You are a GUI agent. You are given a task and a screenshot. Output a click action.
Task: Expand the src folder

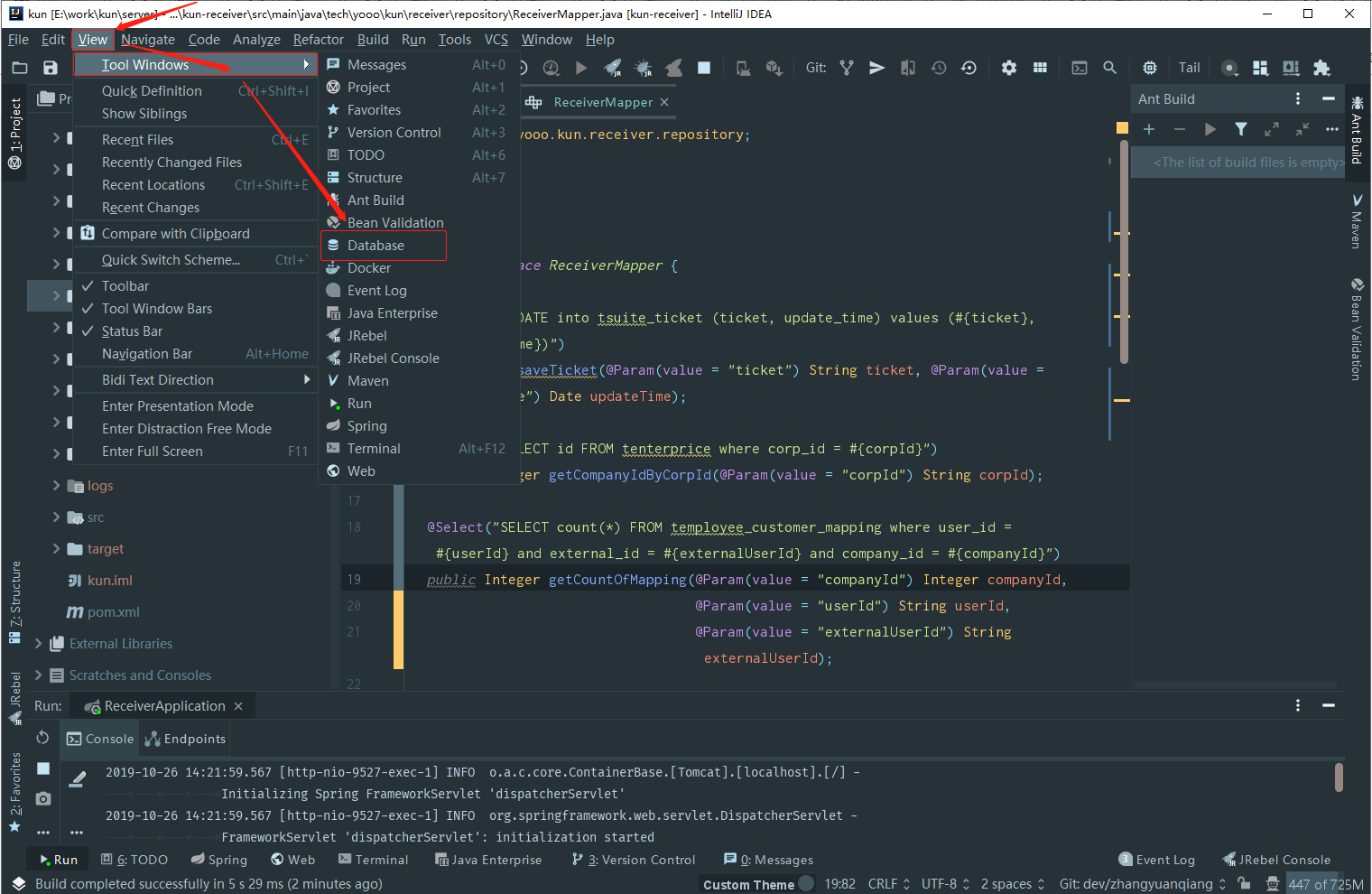click(57, 517)
